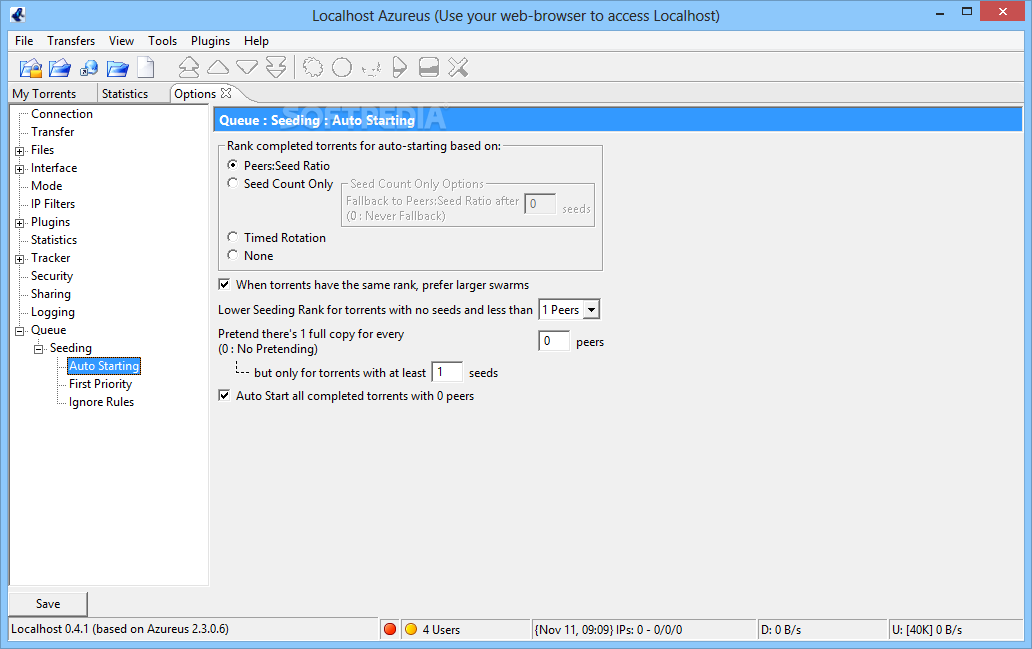The height and width of the screenshot is (649, 1032).
Task: Click the stop torrent square icon
Action: pos(428,67)
